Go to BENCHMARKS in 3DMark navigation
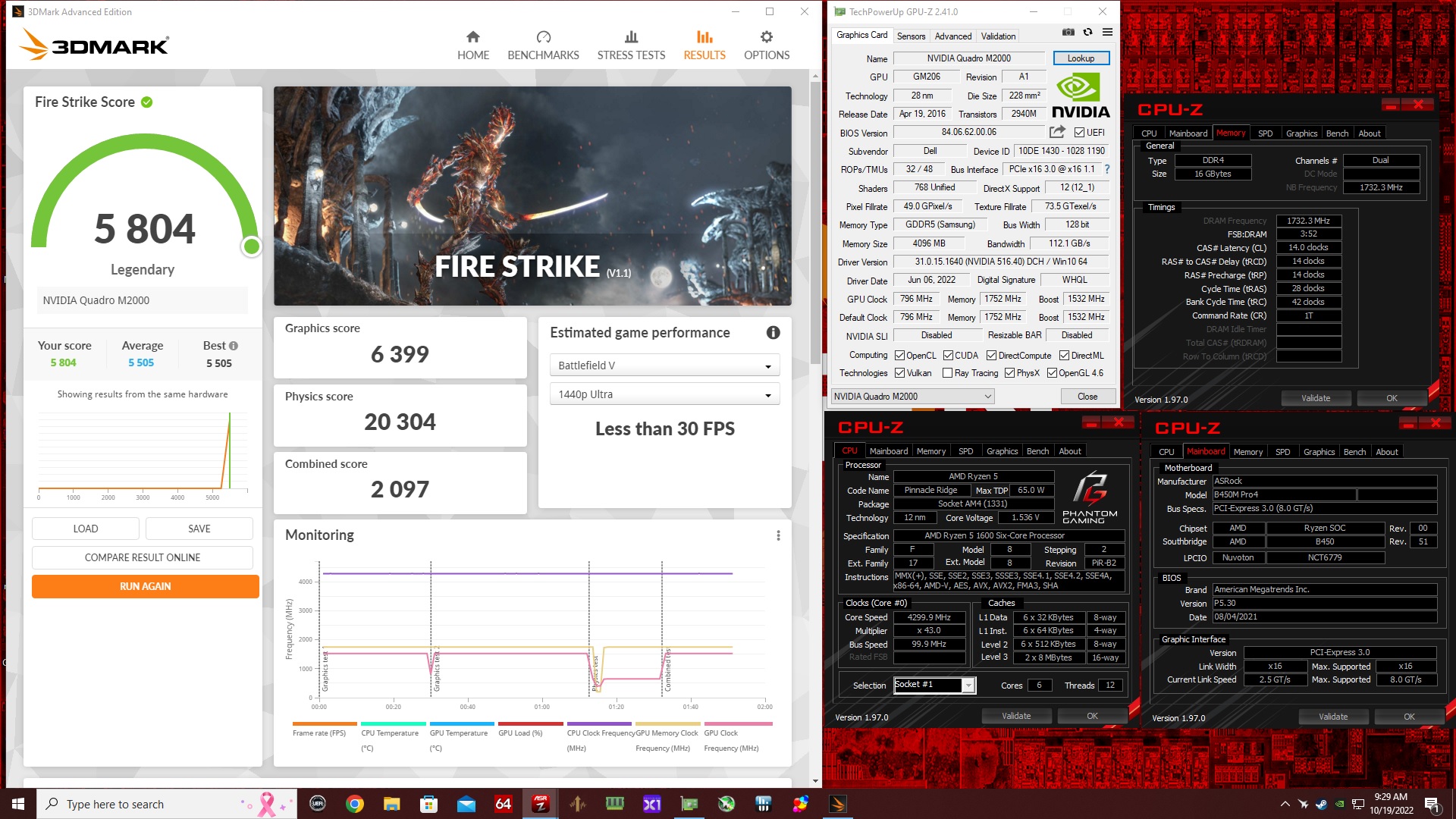1456x819 pixels. point(543,45)
